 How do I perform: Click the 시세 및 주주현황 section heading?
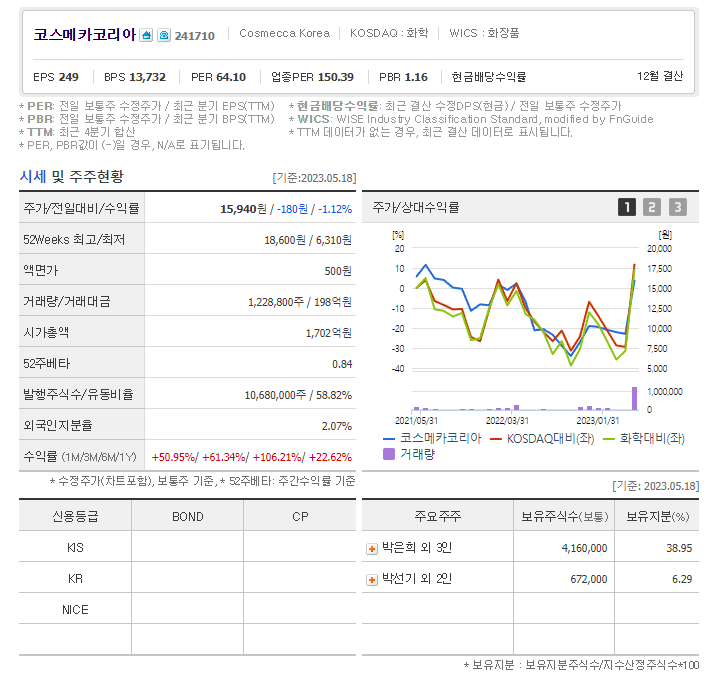[71, 176]
